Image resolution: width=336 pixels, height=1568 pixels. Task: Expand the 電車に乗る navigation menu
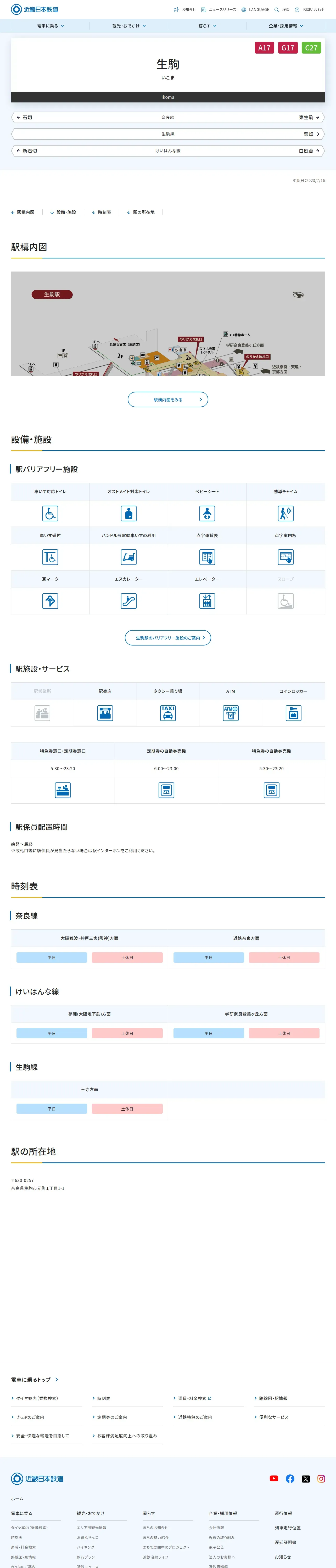click(x=50, y=26)
